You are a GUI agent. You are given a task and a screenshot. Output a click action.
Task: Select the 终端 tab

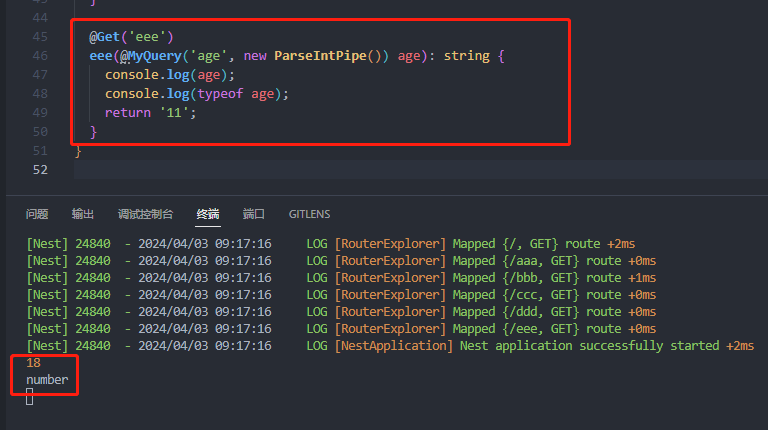[208, 215]
